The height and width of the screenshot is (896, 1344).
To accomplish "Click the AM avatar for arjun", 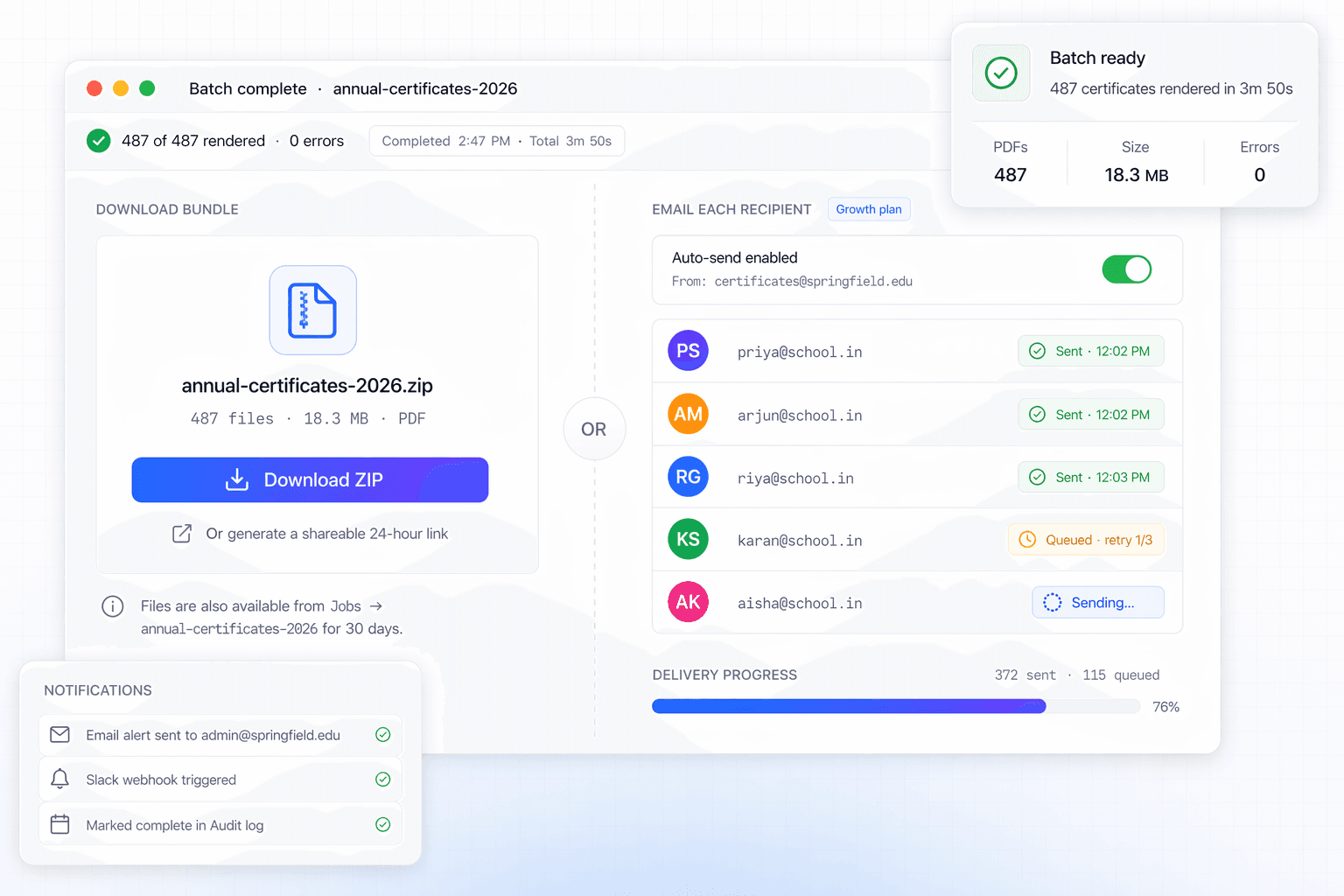I will (688, 414).
